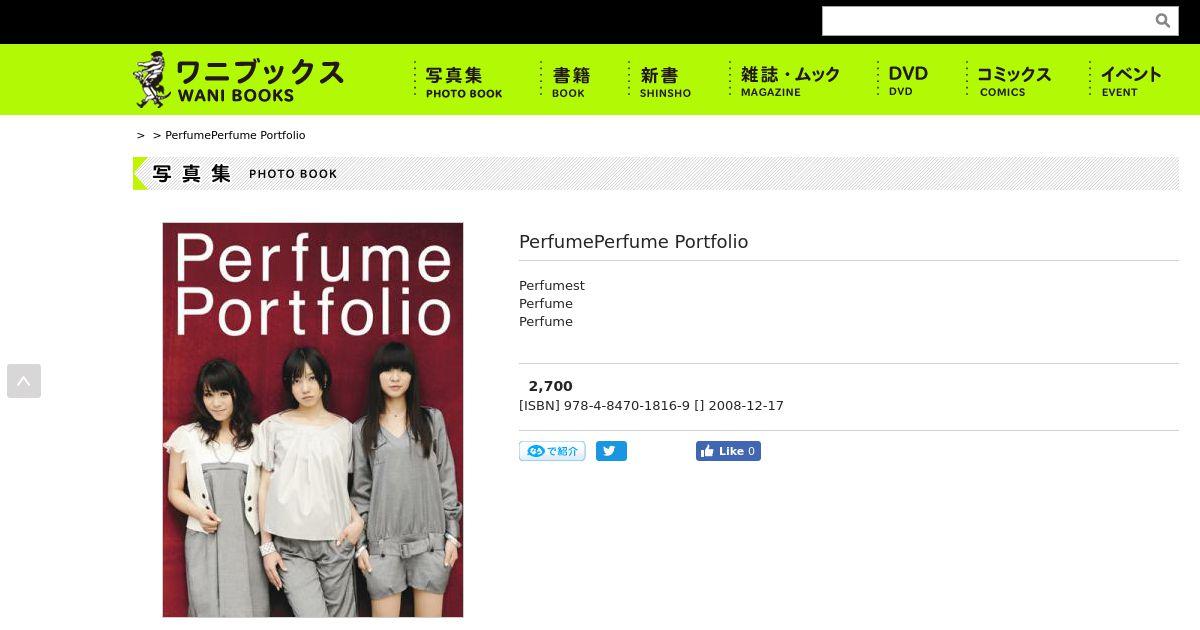Open the 新書 SHINSHO menu

coord(665,80)
